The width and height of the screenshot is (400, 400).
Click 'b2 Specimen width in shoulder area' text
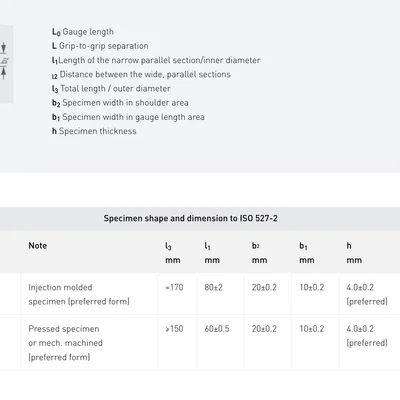tap(120, 103)
